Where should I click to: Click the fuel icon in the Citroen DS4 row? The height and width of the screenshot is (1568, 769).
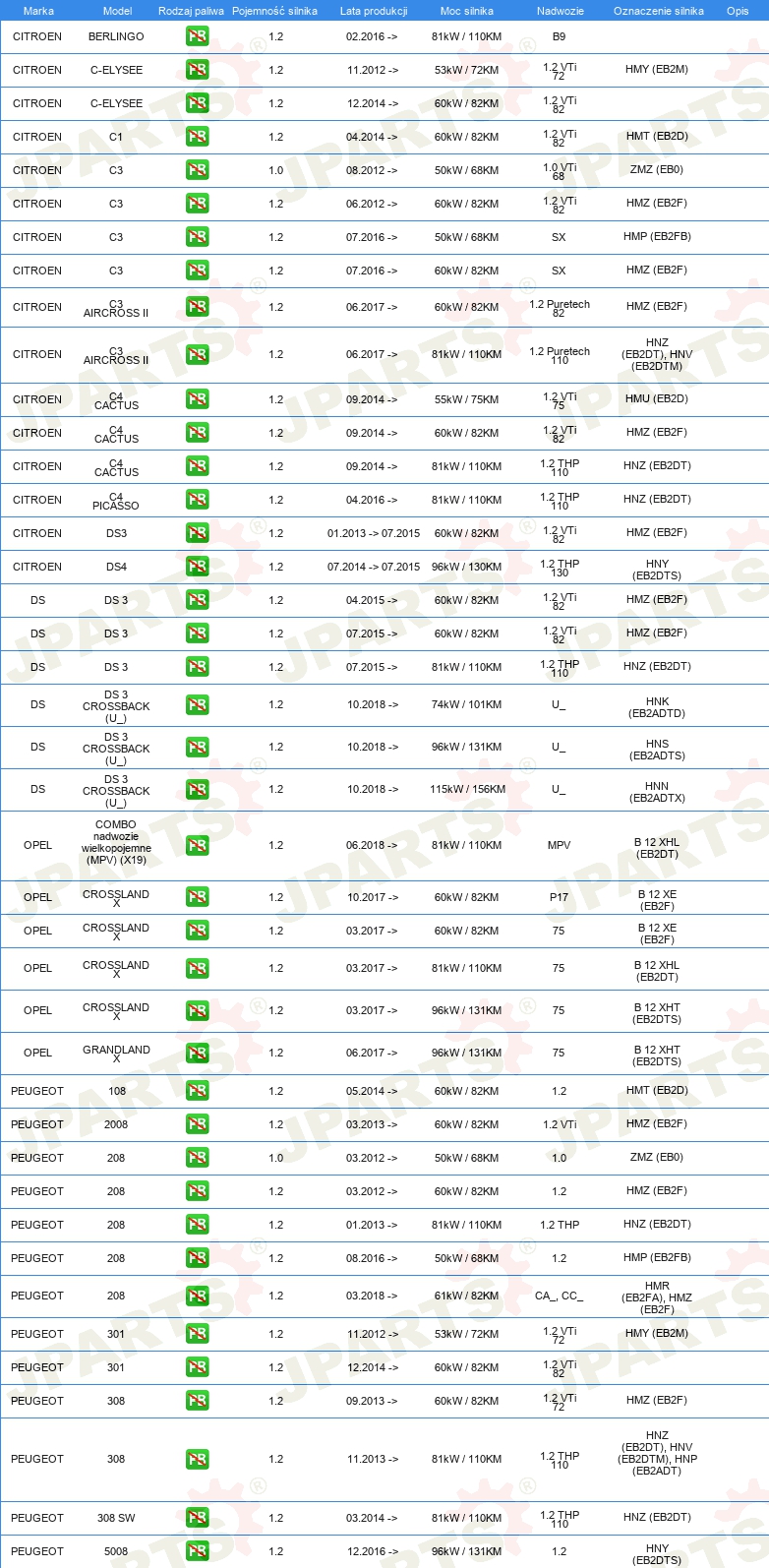point(197,567)
